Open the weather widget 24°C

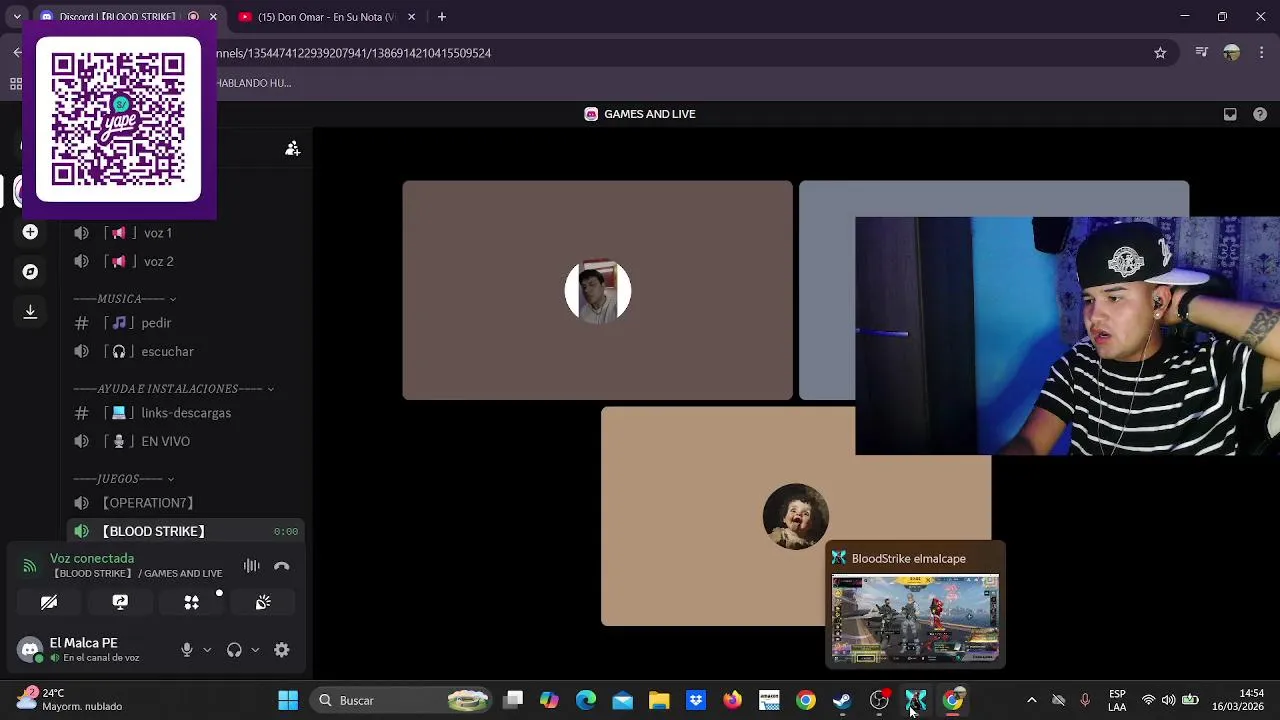point(68,700)
